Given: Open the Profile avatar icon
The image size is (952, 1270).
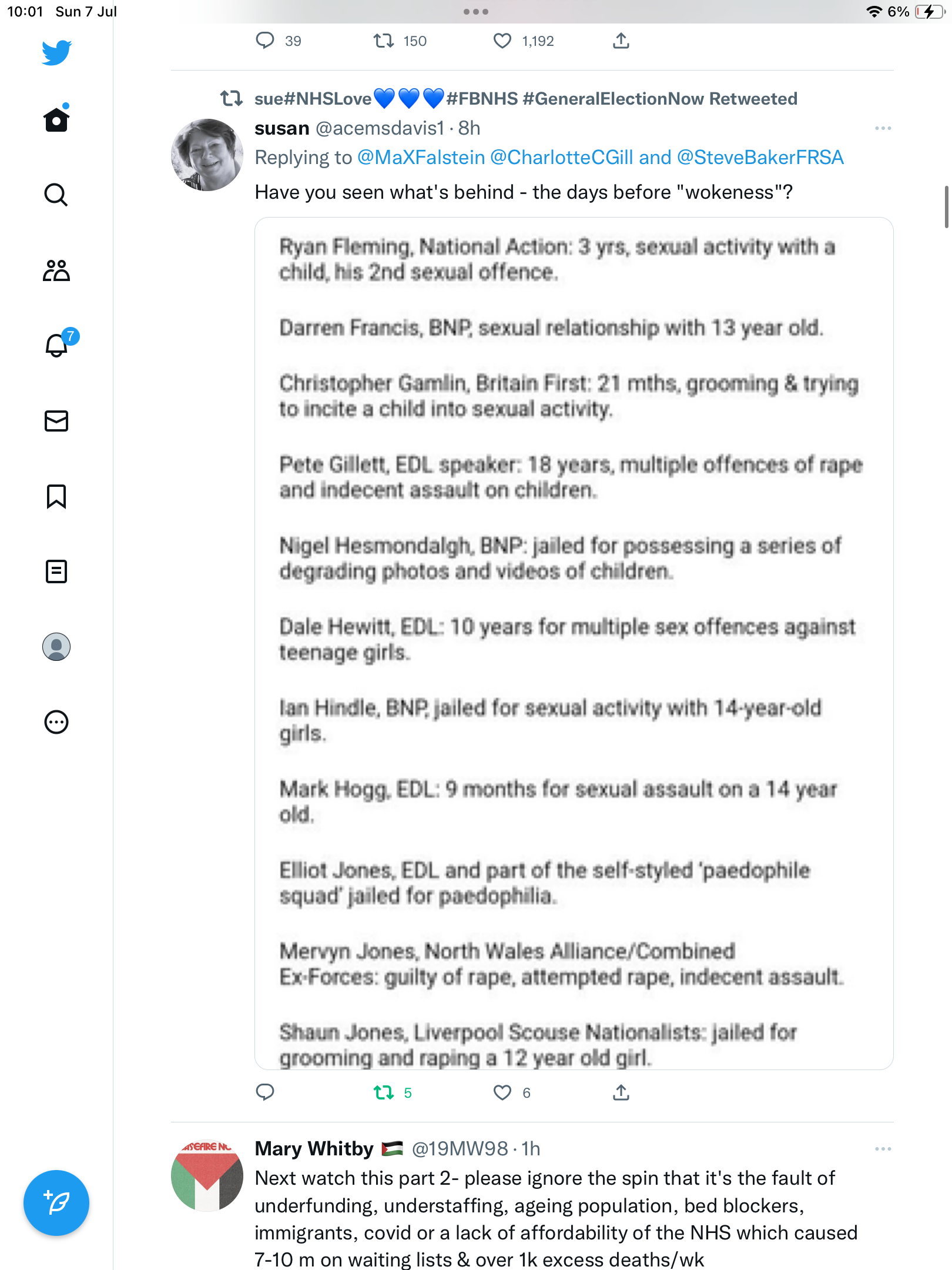Looking at the screenshot, I should coord(56,647).
